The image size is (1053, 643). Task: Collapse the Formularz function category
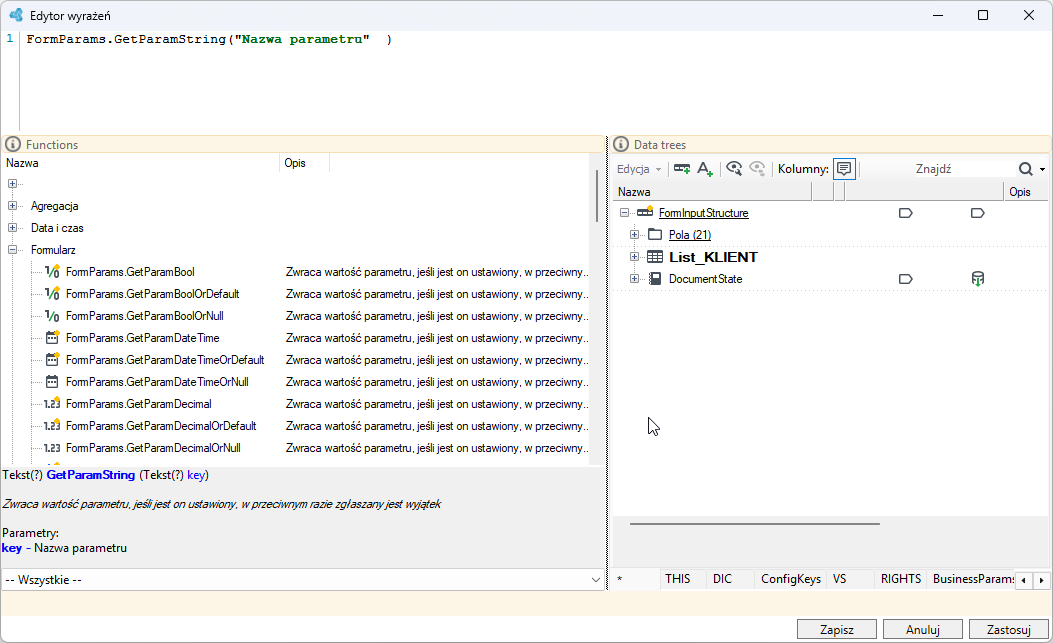[12, 250]
